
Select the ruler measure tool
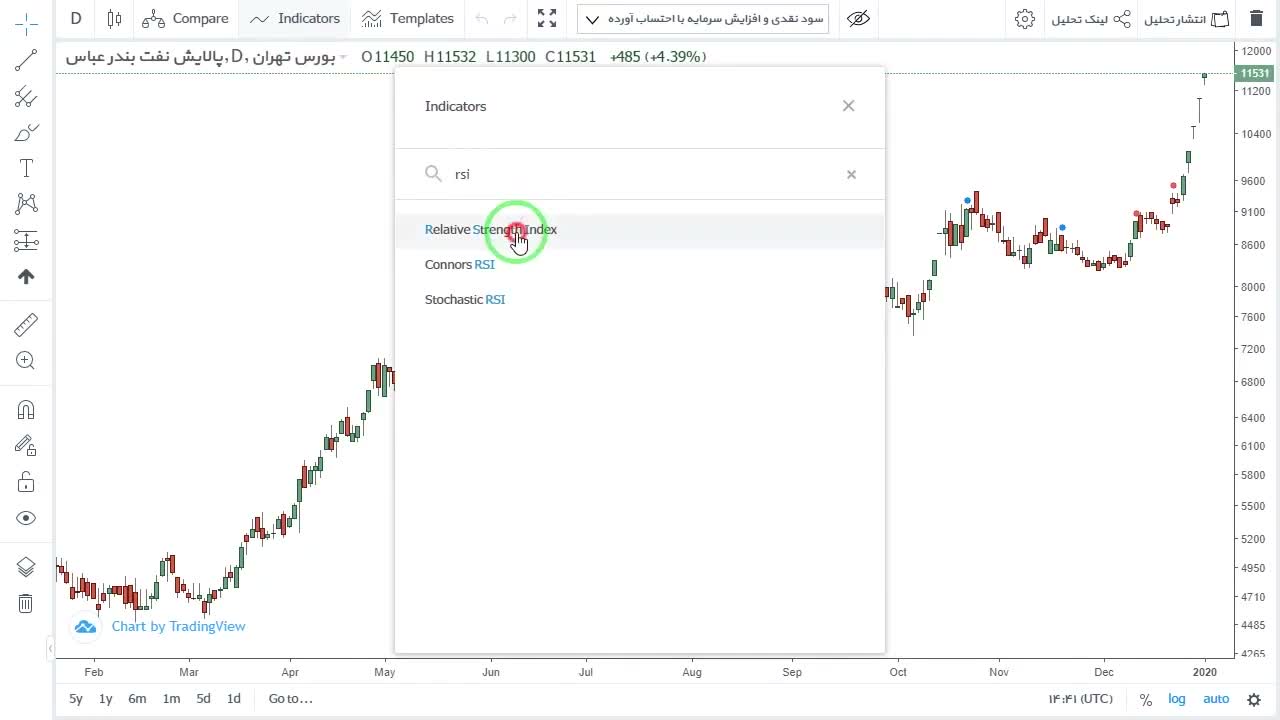(x=26, y=325)
